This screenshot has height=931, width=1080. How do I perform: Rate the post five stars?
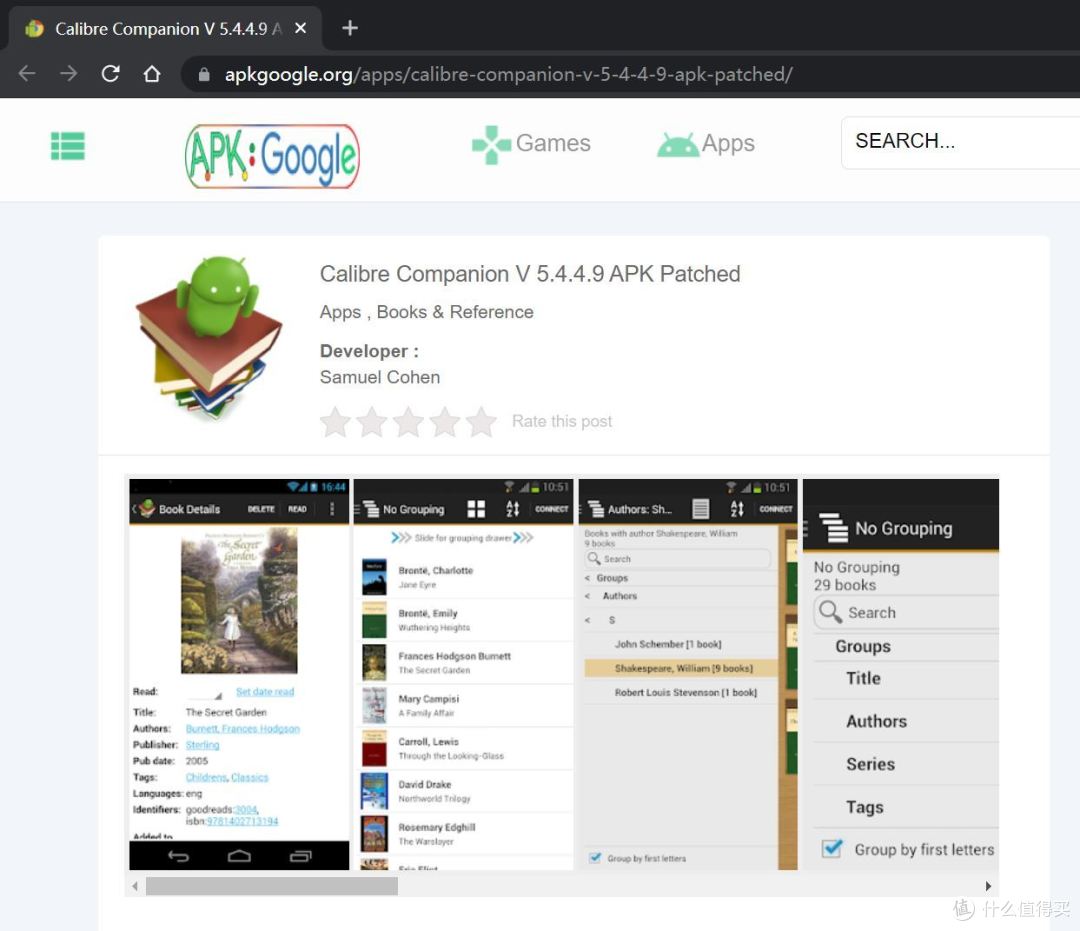point(481,421)
